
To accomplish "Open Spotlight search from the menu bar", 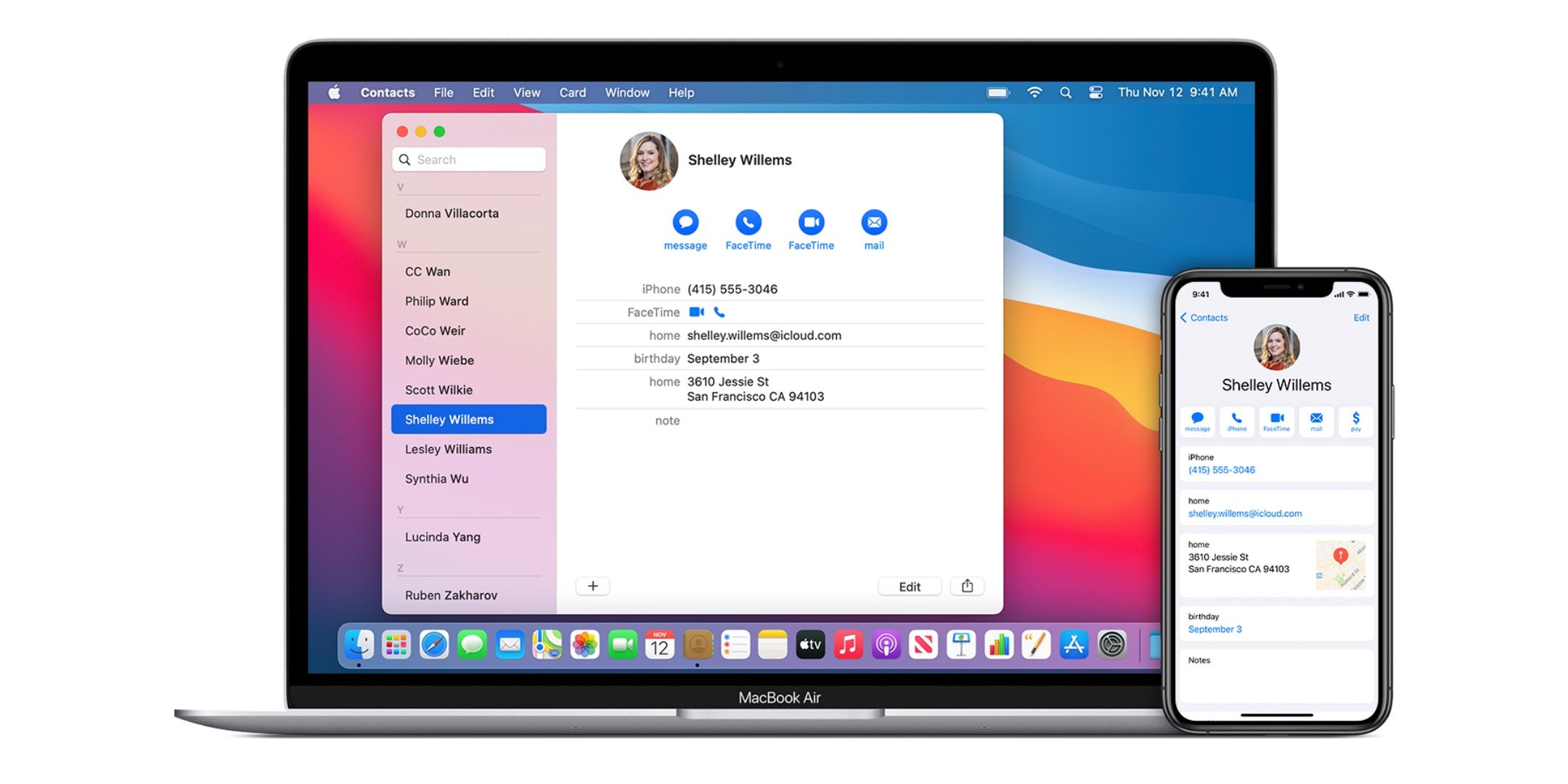I will [x=1066, y=92].
